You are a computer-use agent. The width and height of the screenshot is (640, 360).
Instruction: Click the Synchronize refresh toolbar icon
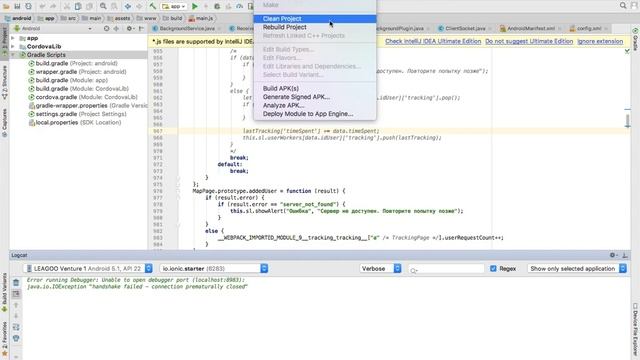point(28,6)
